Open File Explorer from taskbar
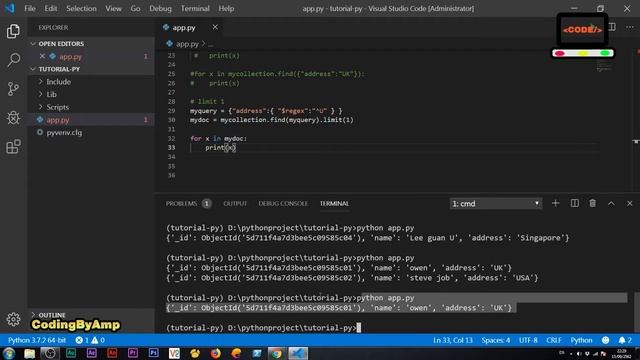The image size is (640, 360). (29, 353)
